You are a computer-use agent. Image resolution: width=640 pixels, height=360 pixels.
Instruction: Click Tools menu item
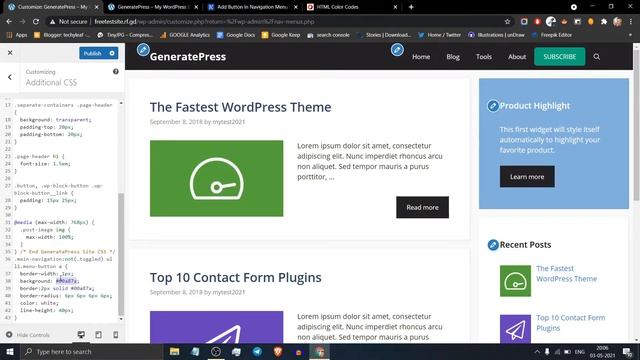click(x=484, y=57)
